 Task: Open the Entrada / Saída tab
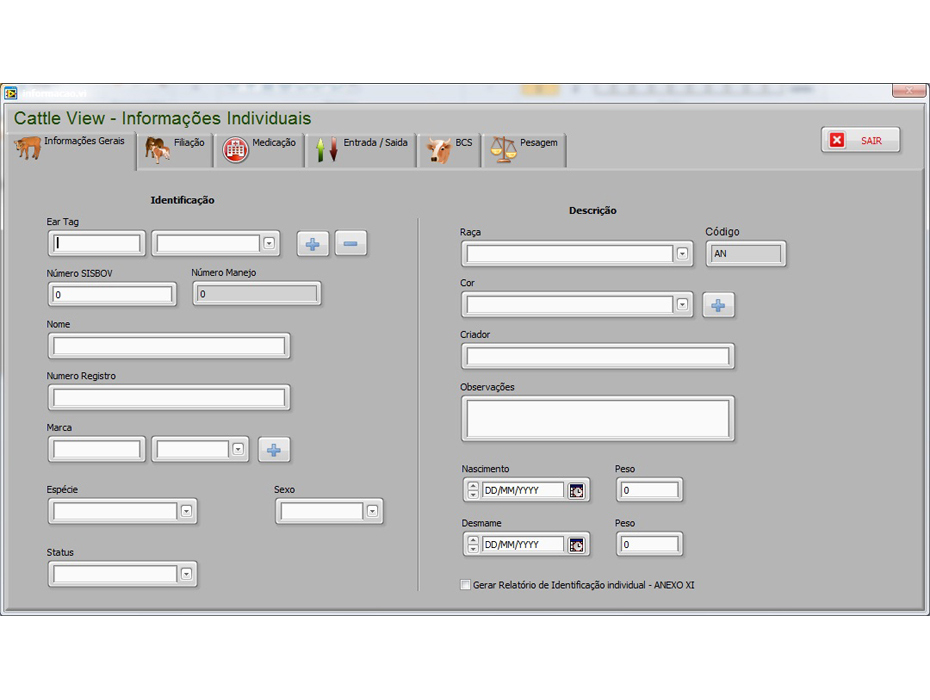point(361,149)
